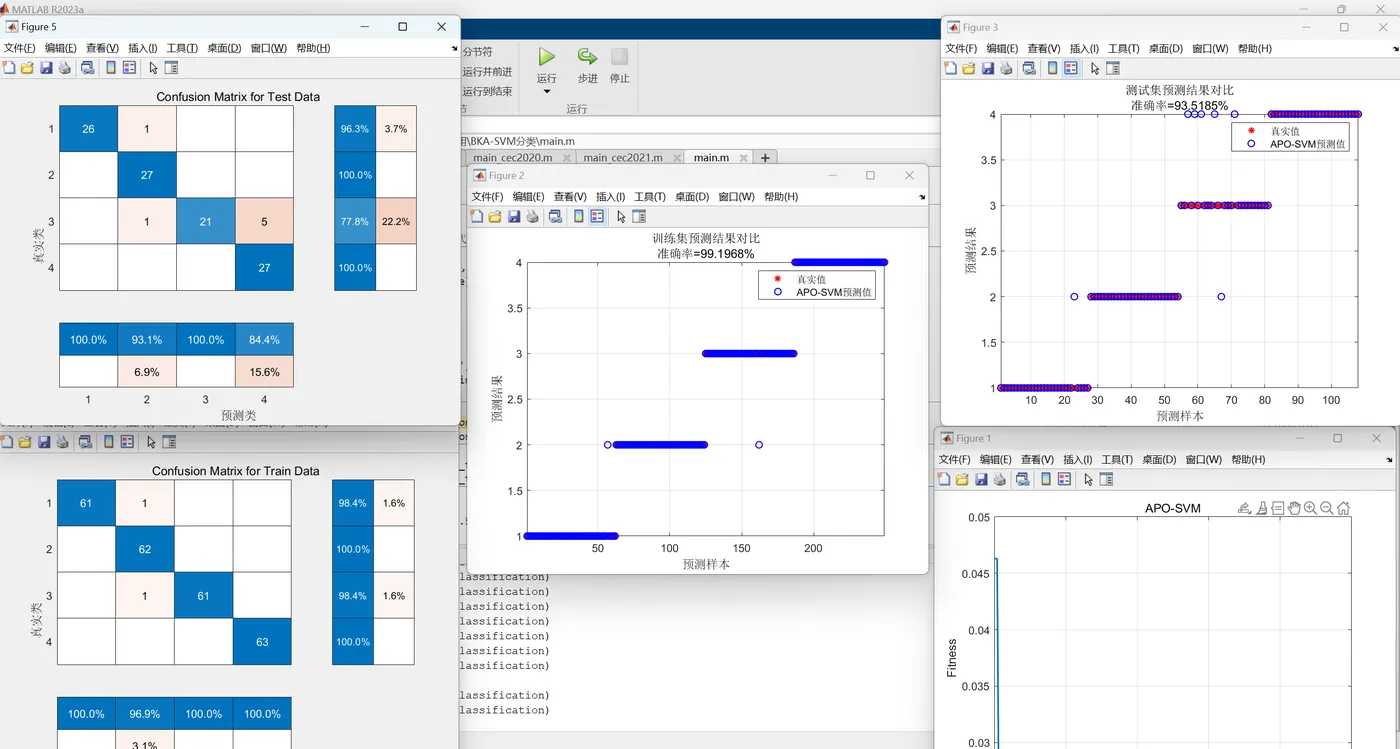
Task: Expand the 运行 dropdown arrow in the ribbon
Action: pyautogui.click(x=546, y=92)
